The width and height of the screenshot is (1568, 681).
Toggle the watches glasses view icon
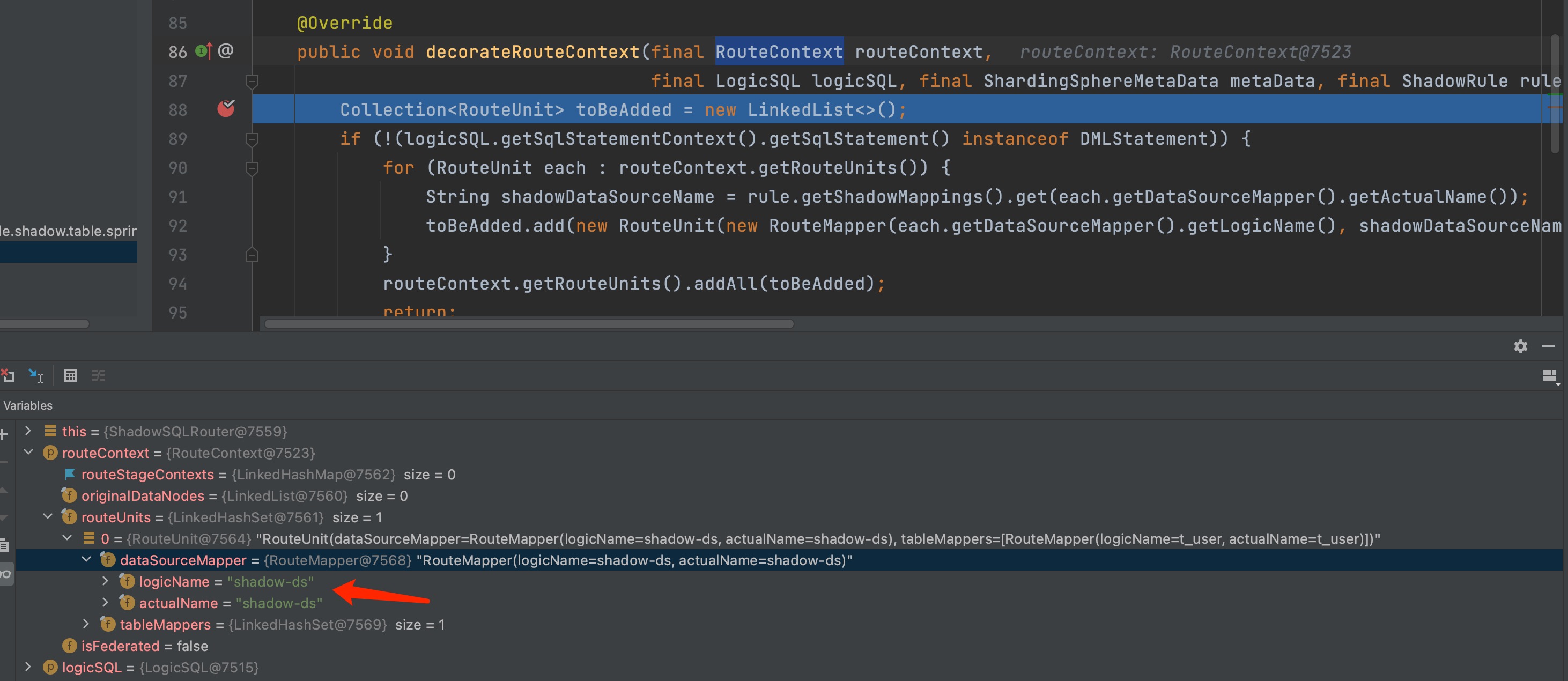coord(5,573)
